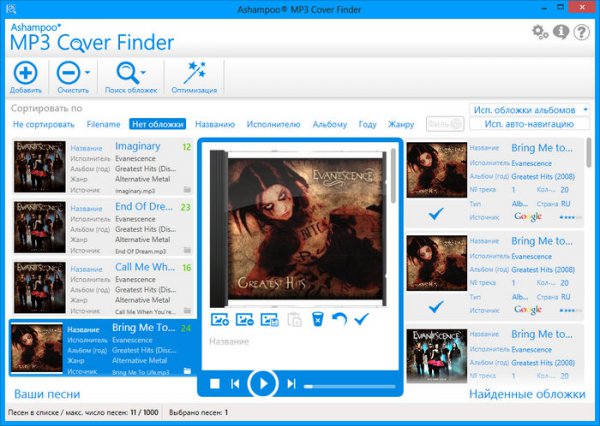600x426 pixels.
Task: Open help via the question mark icon
Action: coord(582,32)
